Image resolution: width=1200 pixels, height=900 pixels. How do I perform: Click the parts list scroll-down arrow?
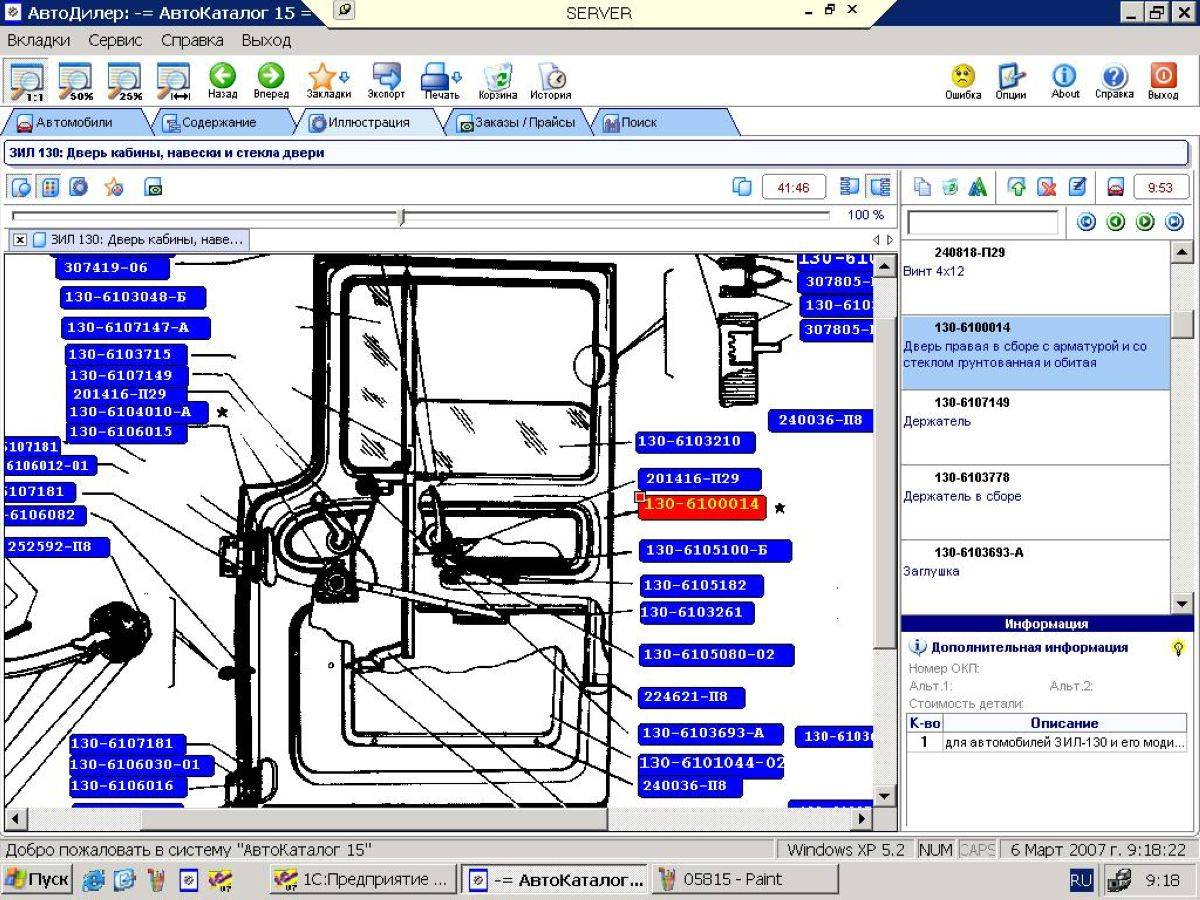(x=1182, y=603)
